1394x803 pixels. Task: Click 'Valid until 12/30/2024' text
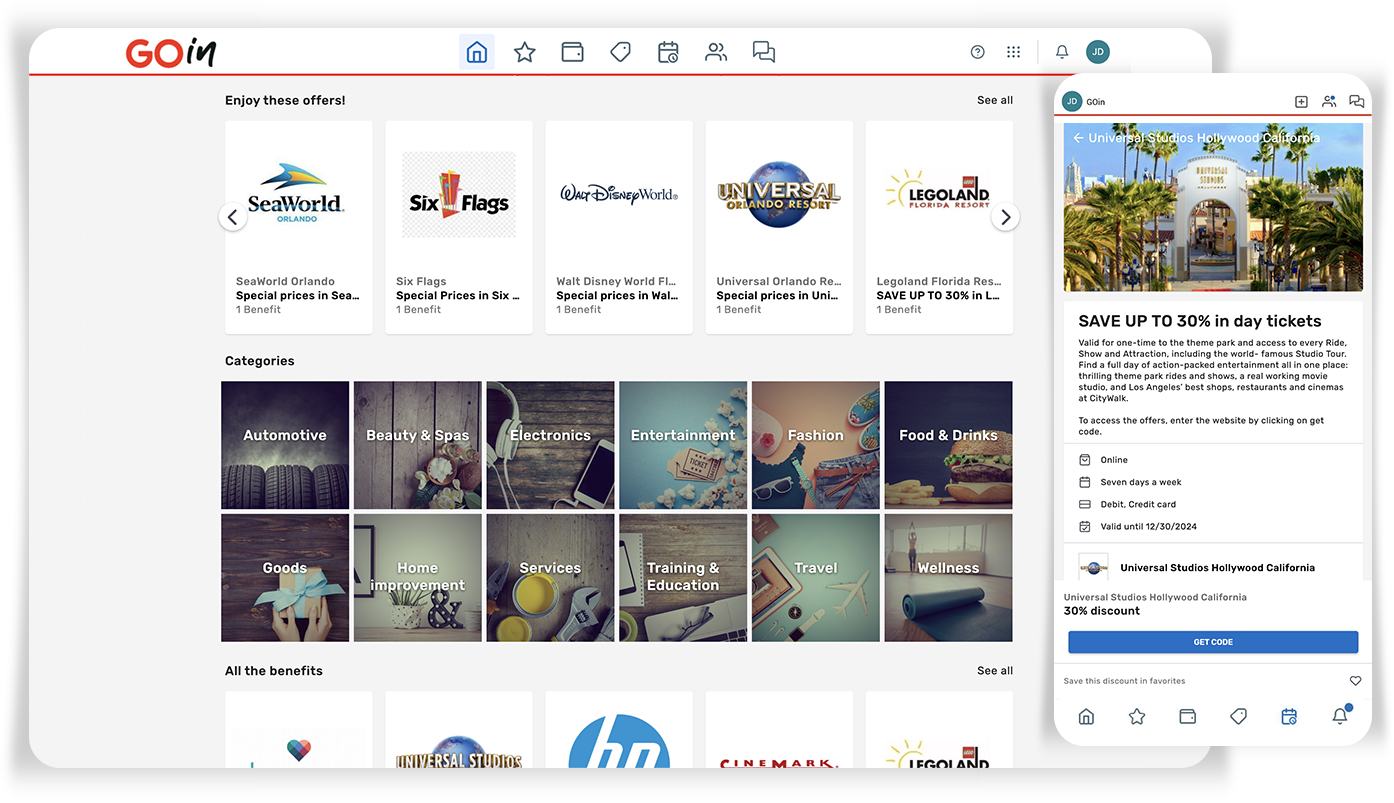coord(1148,527)
